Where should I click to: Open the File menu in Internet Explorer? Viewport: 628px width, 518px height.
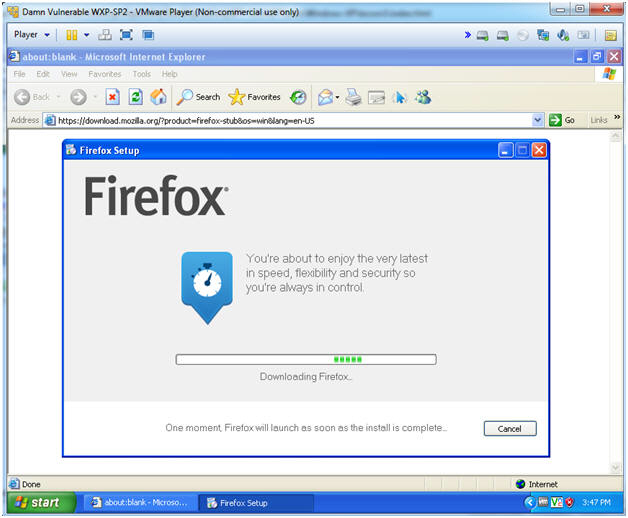coord(19,74)
